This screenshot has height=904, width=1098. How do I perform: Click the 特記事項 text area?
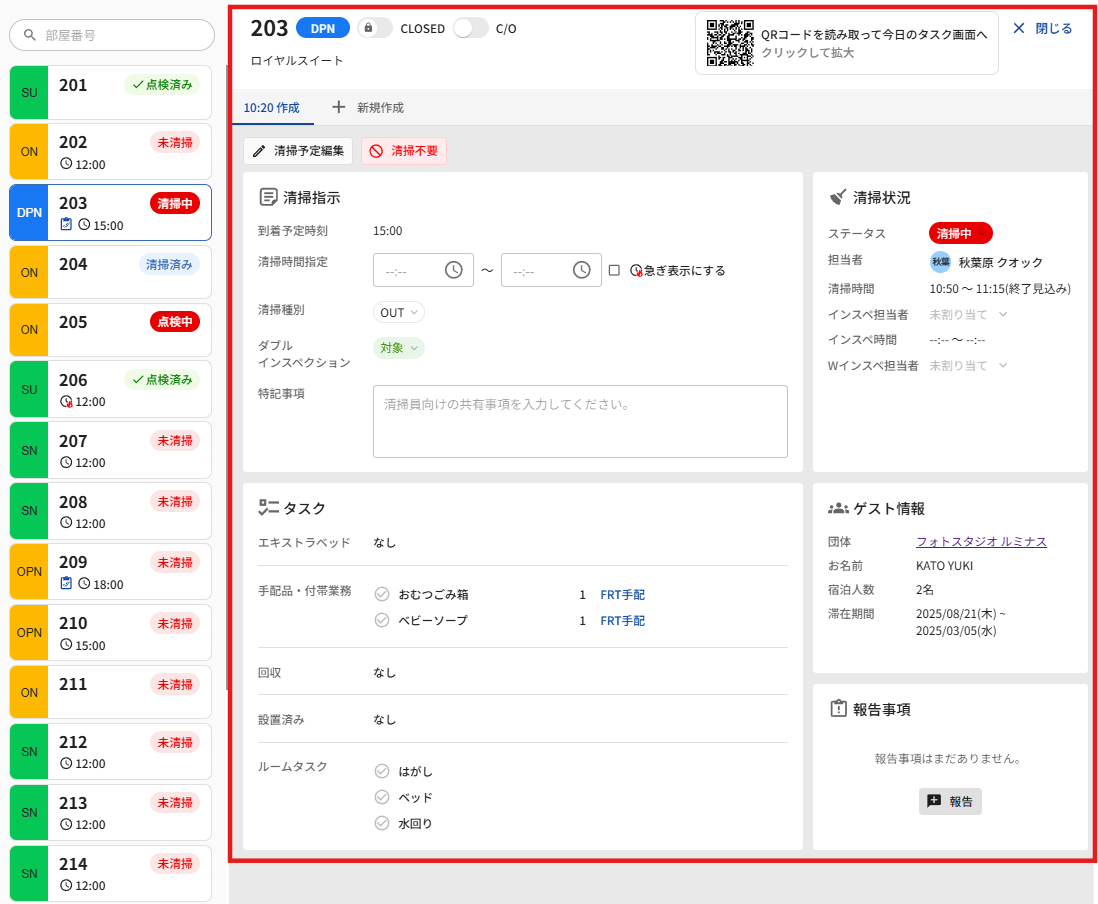pyautogui.click(x=580, y=421)
